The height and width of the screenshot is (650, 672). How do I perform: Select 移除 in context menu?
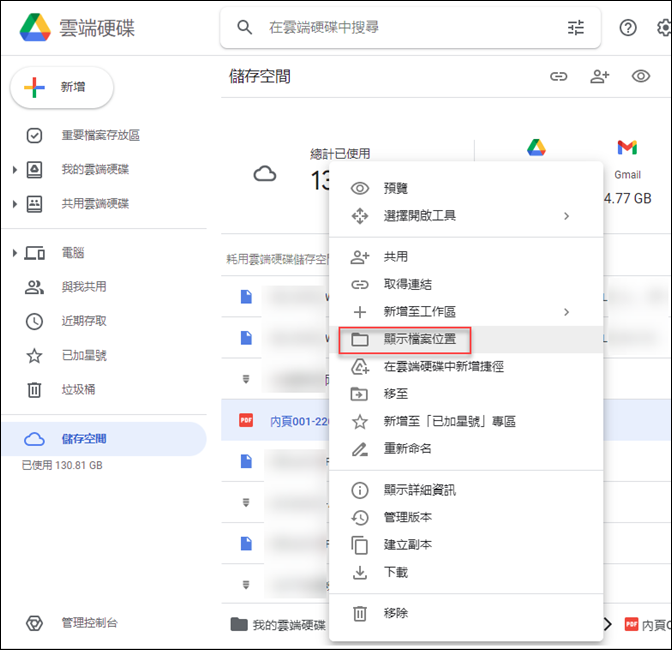tap(466, 613)
